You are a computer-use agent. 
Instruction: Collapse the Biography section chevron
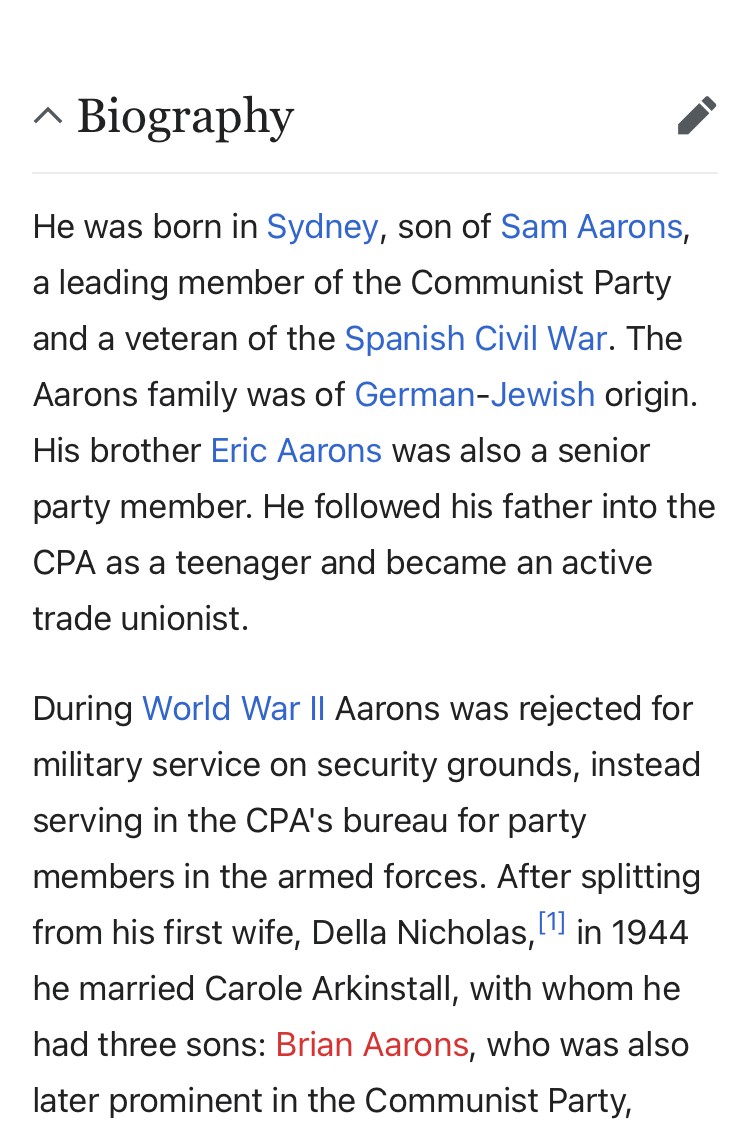(x=48, y=116)
